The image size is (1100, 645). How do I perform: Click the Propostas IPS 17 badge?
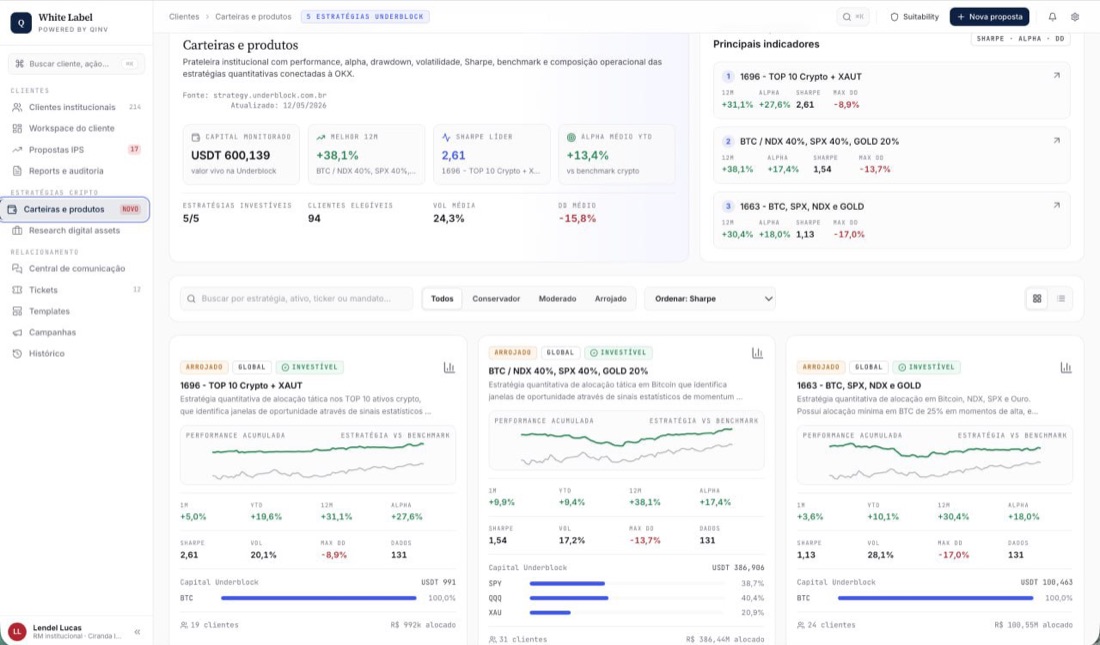[135, 149]
